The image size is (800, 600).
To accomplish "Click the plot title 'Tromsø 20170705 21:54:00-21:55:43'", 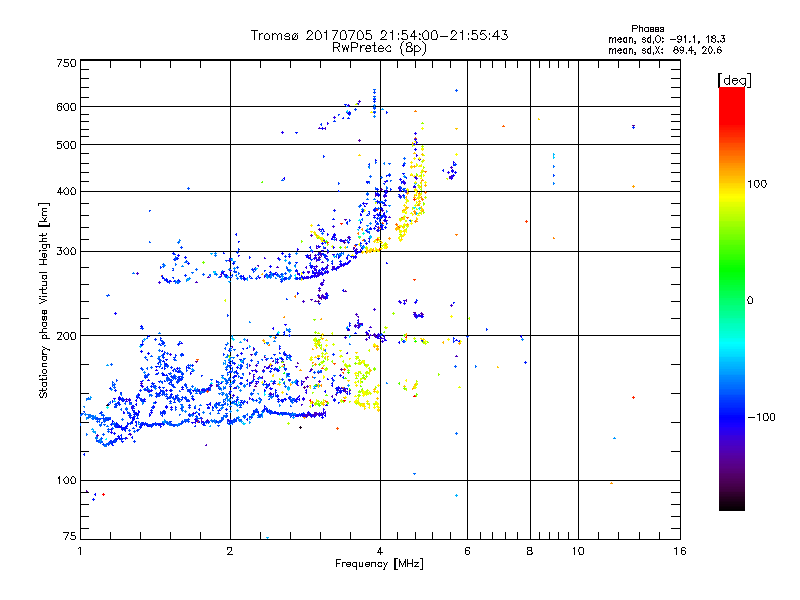I will (x=379, y=35).
